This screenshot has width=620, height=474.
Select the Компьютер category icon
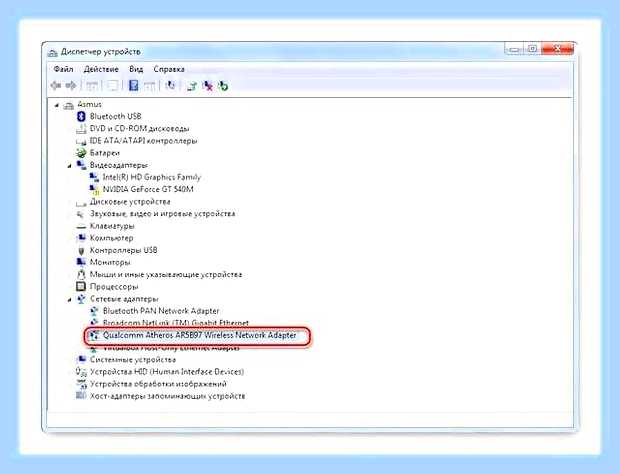pyautogui.click(x=81, y=238)
